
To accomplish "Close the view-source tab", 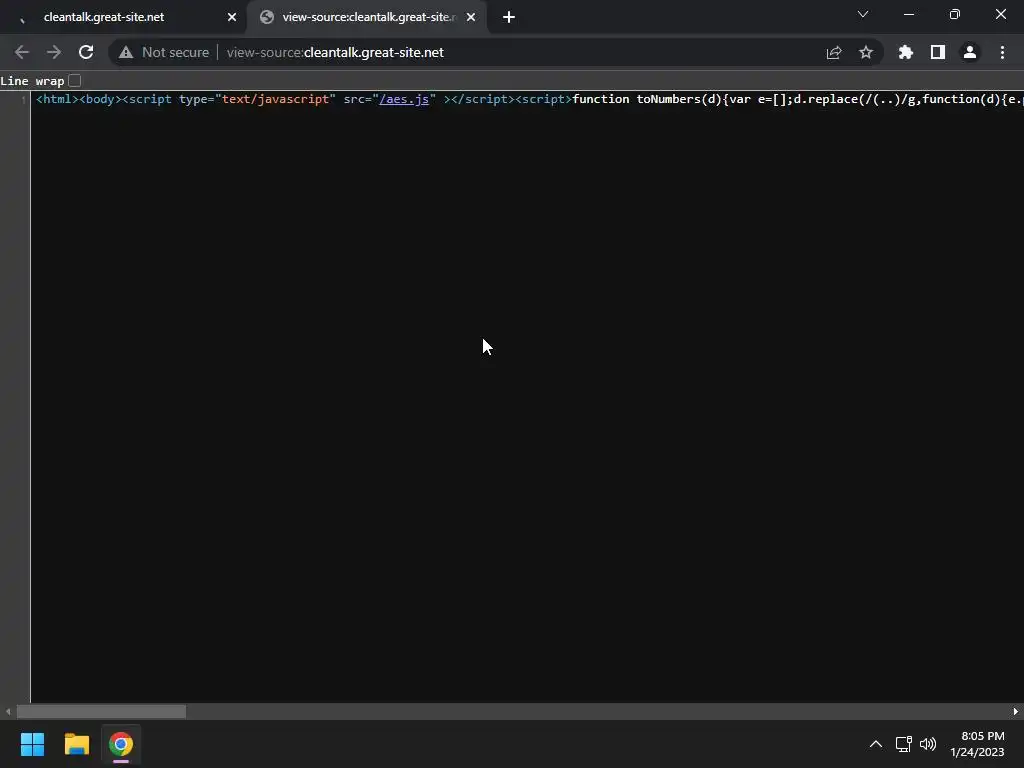I will click(471, 17).
